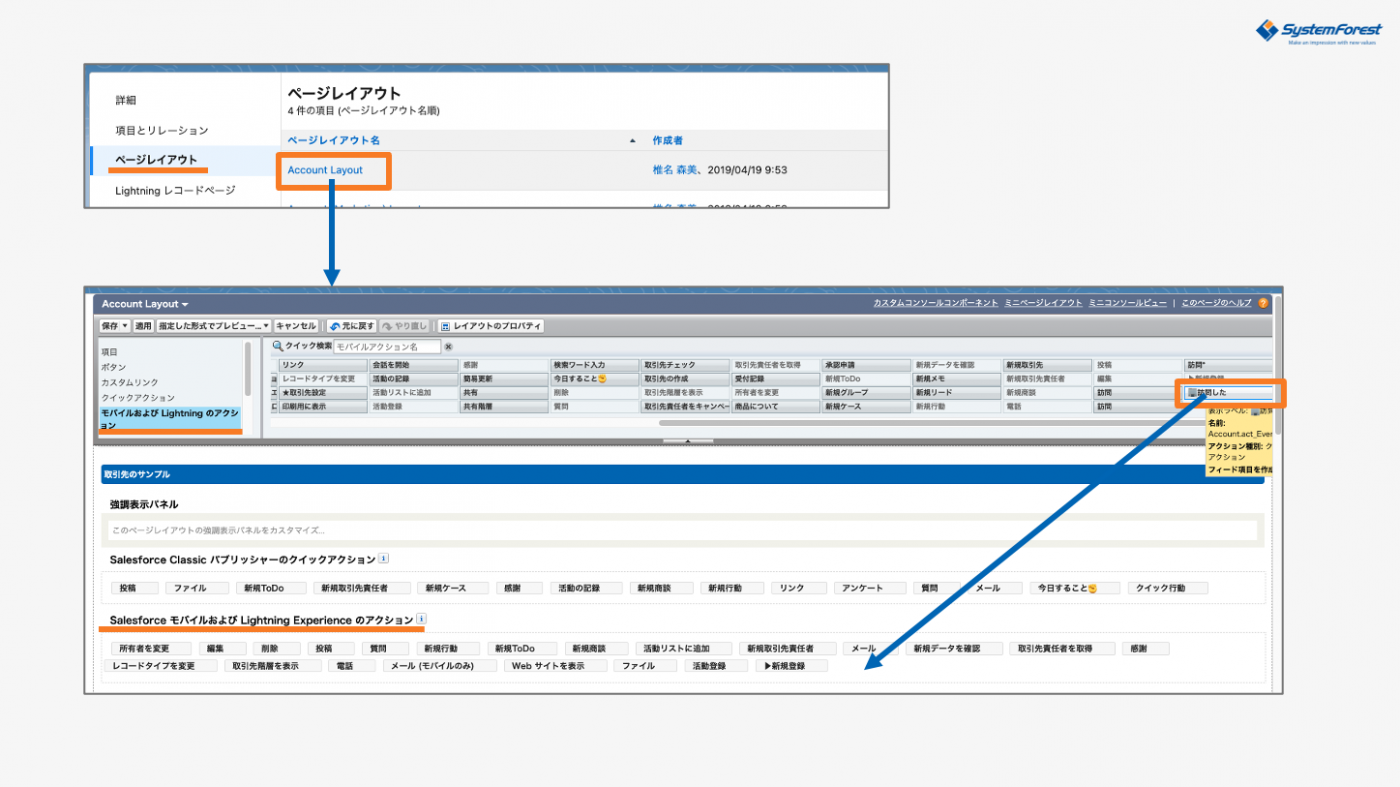Click the キャンセル button
This screenshot has height=787, width=1400.
point(296,326)
